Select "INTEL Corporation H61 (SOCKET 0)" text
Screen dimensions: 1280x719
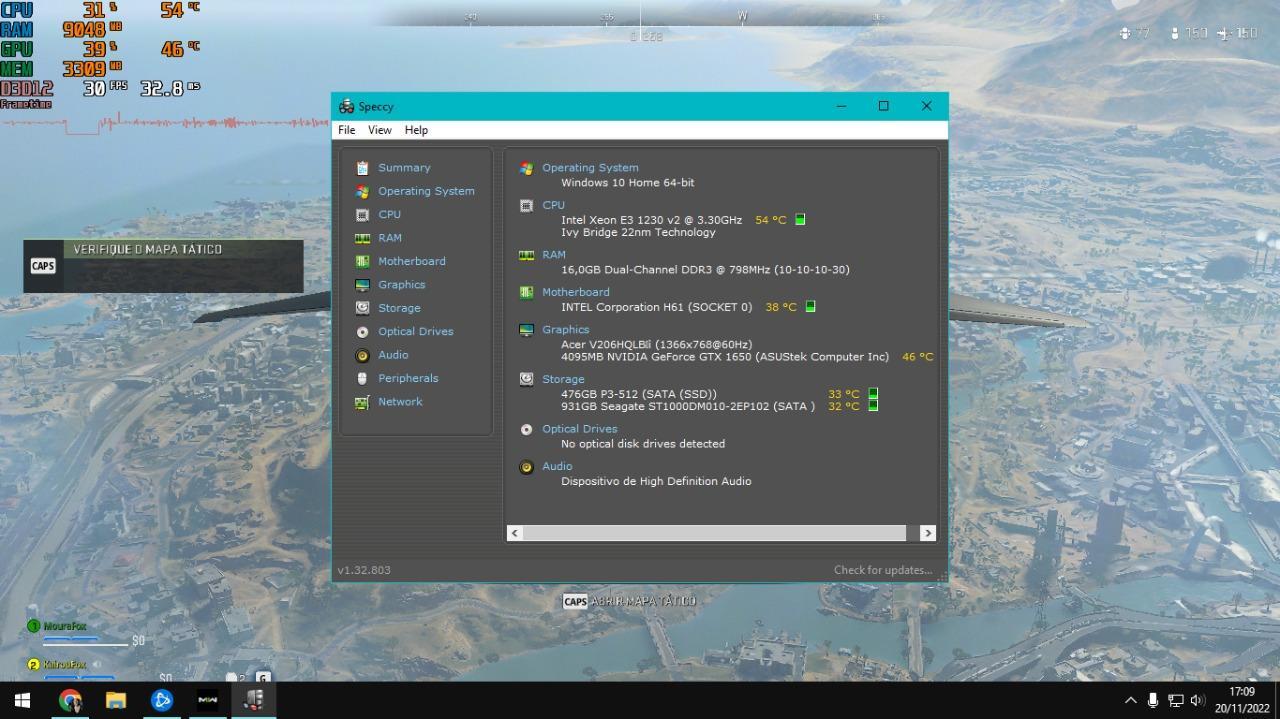[656, 307]
